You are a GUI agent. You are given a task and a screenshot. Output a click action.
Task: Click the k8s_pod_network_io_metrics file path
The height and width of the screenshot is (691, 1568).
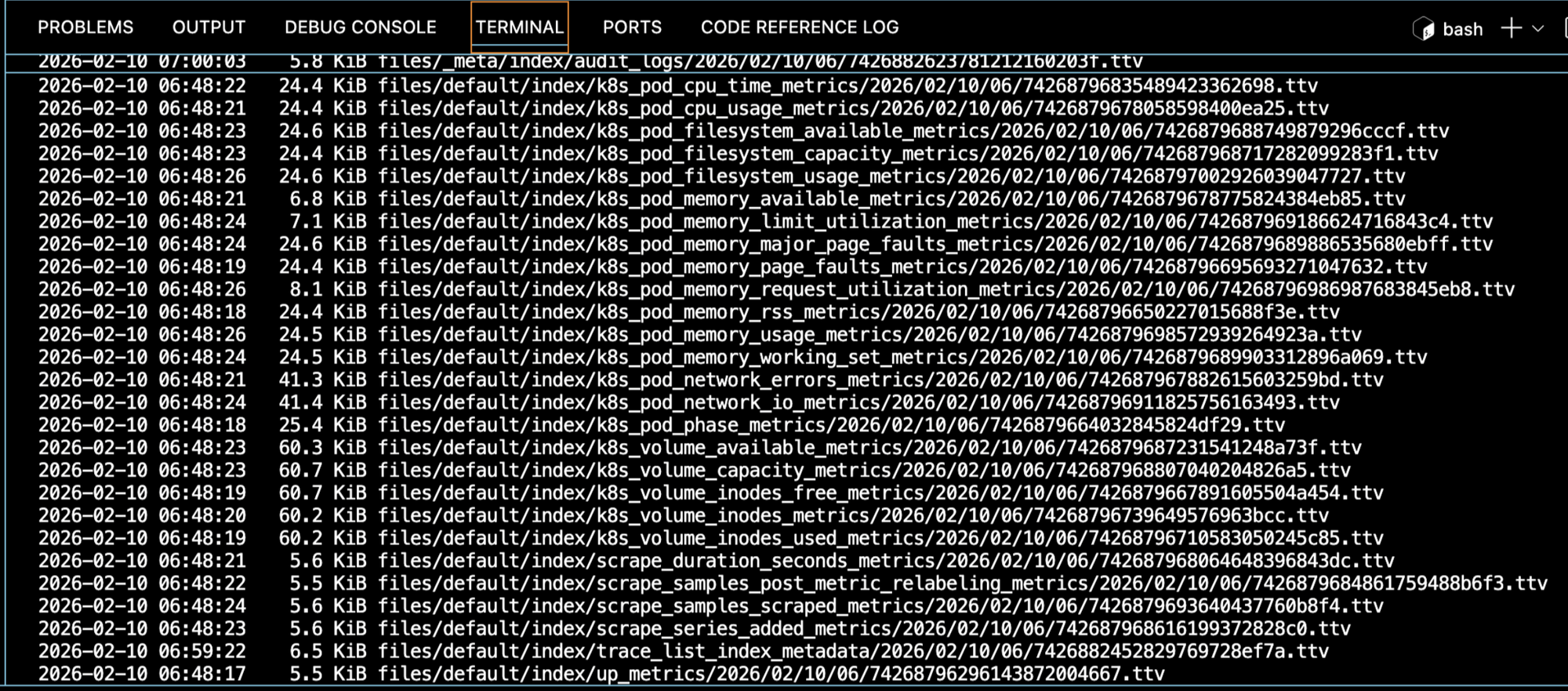[x=858, y=403]
